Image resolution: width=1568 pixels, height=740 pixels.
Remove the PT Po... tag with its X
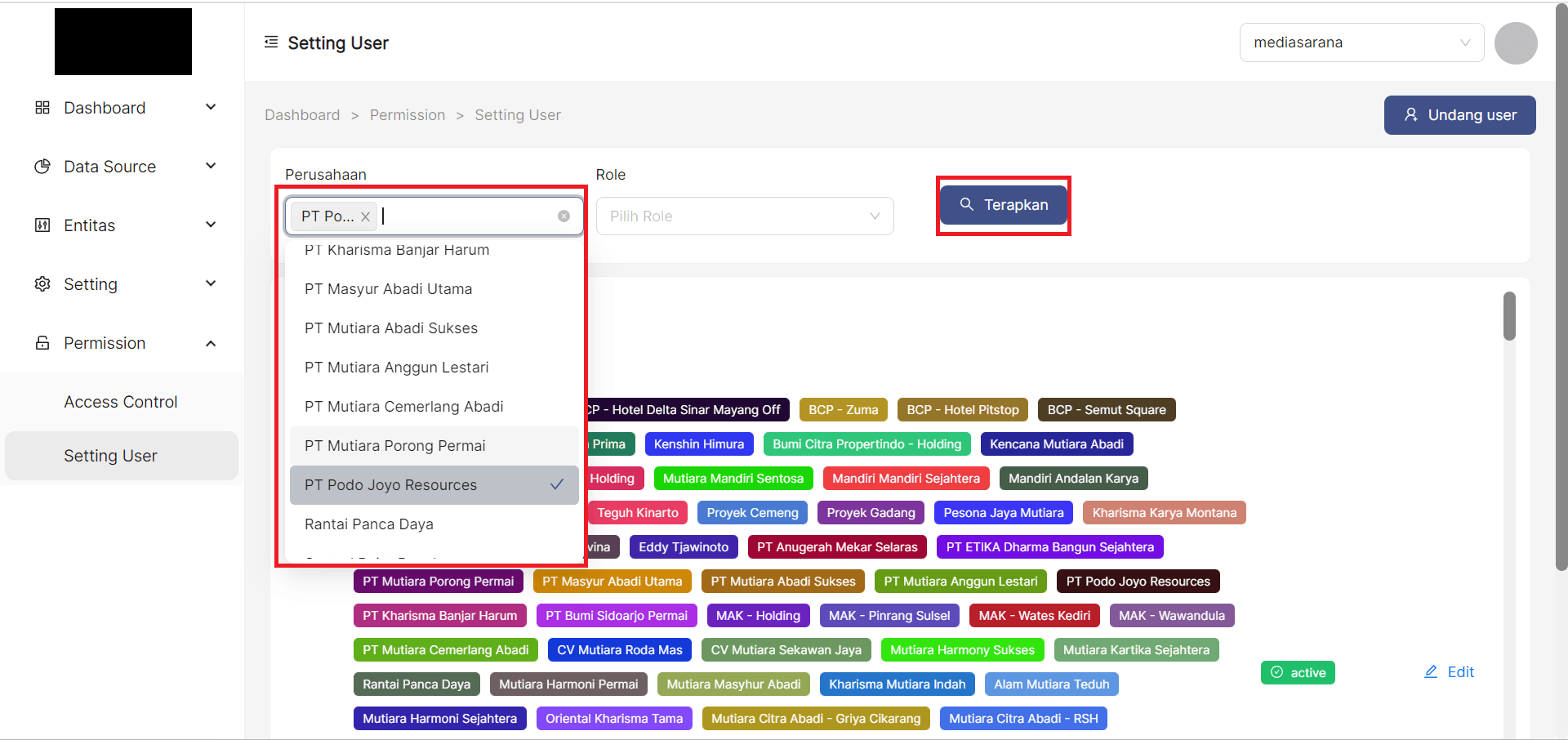pyautogui.click(x=366, y=216)
